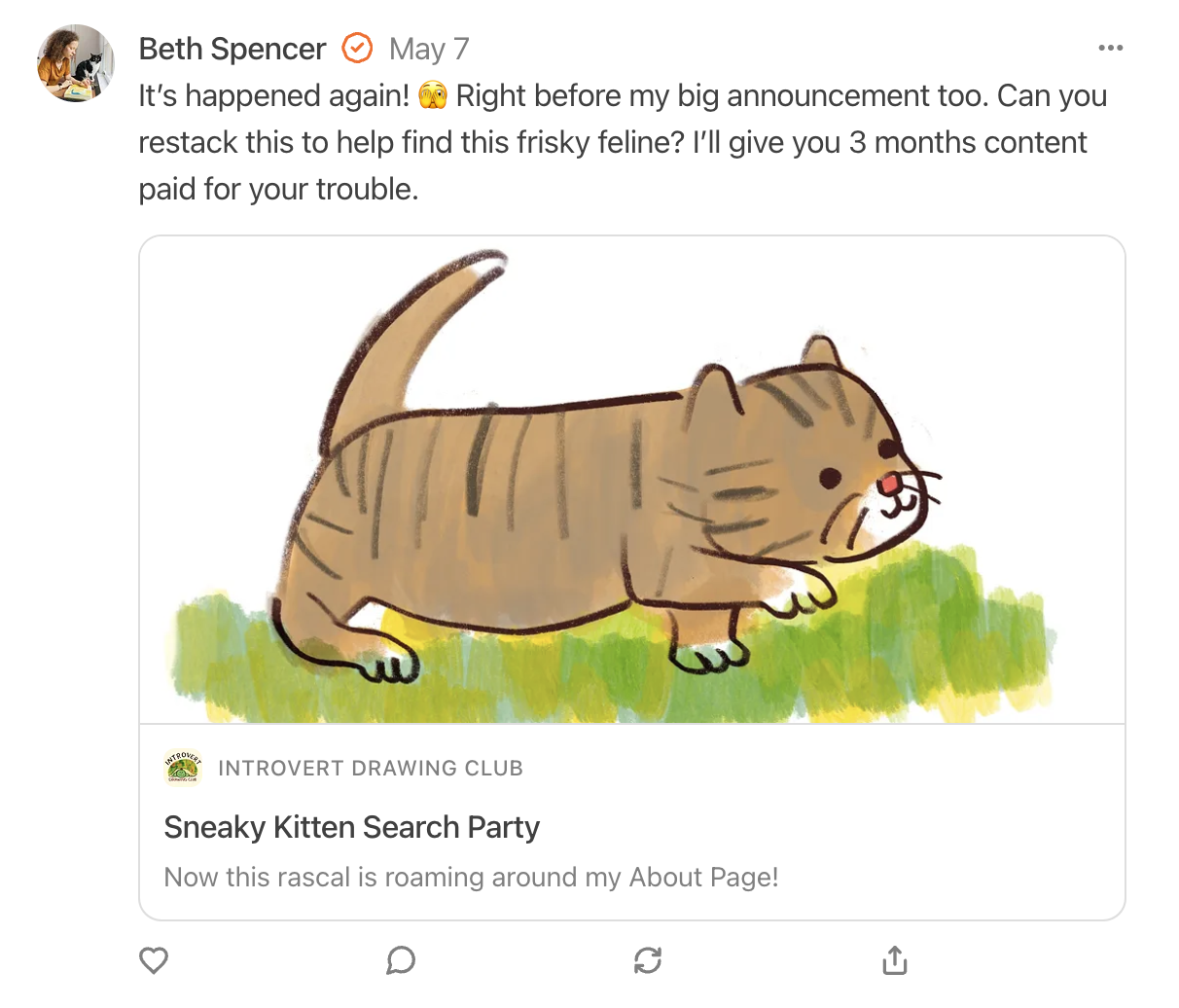Click the orange verified badge
The width and height of the screenshot is (1179, 1008).
coord(357,48)
